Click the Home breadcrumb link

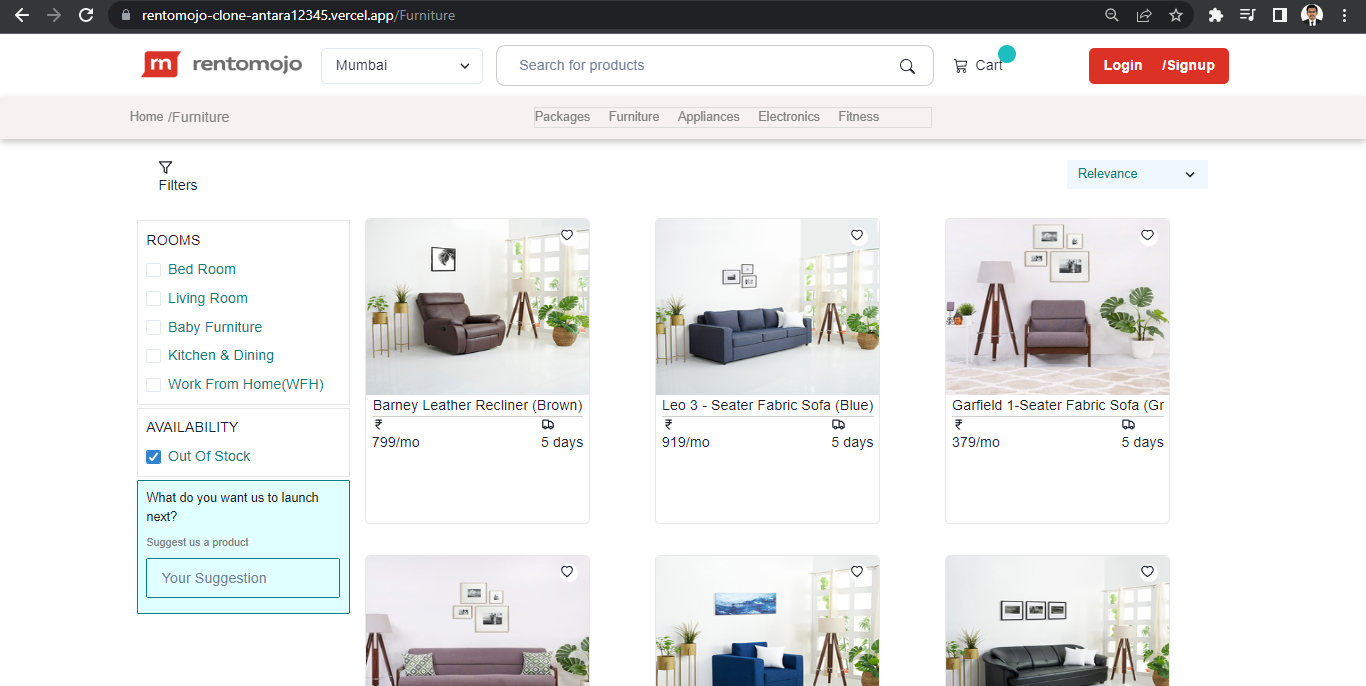coord(146,117)
